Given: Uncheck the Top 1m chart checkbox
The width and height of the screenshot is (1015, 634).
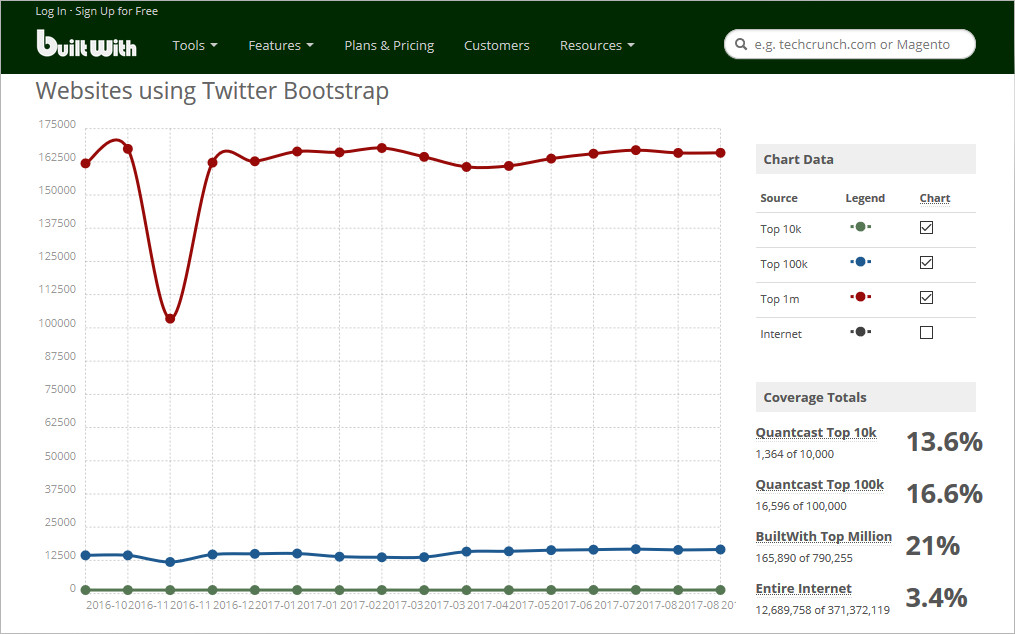Looking at the screenshot, I should [926, 297].
